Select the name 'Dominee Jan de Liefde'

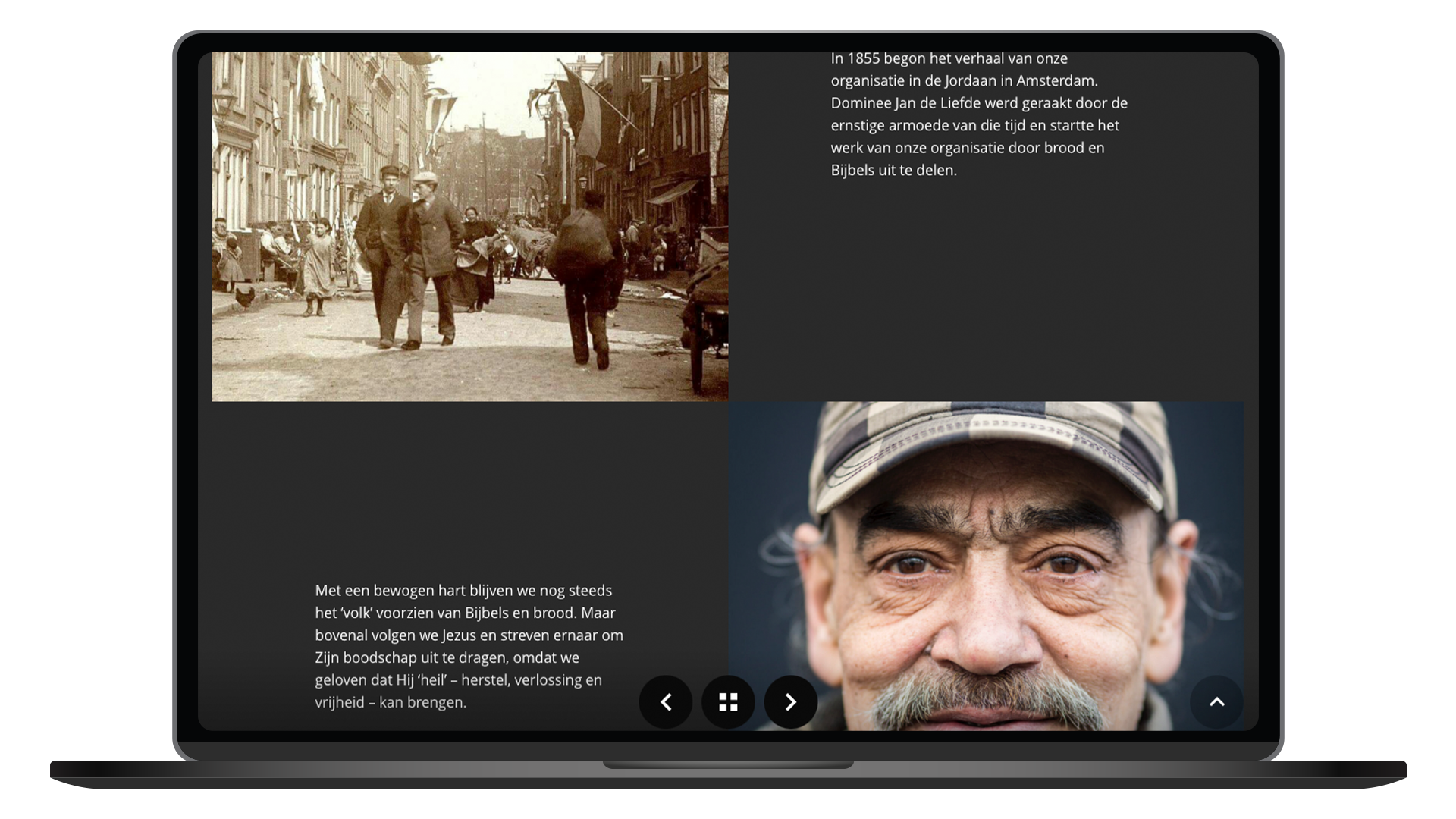[905, 103]
